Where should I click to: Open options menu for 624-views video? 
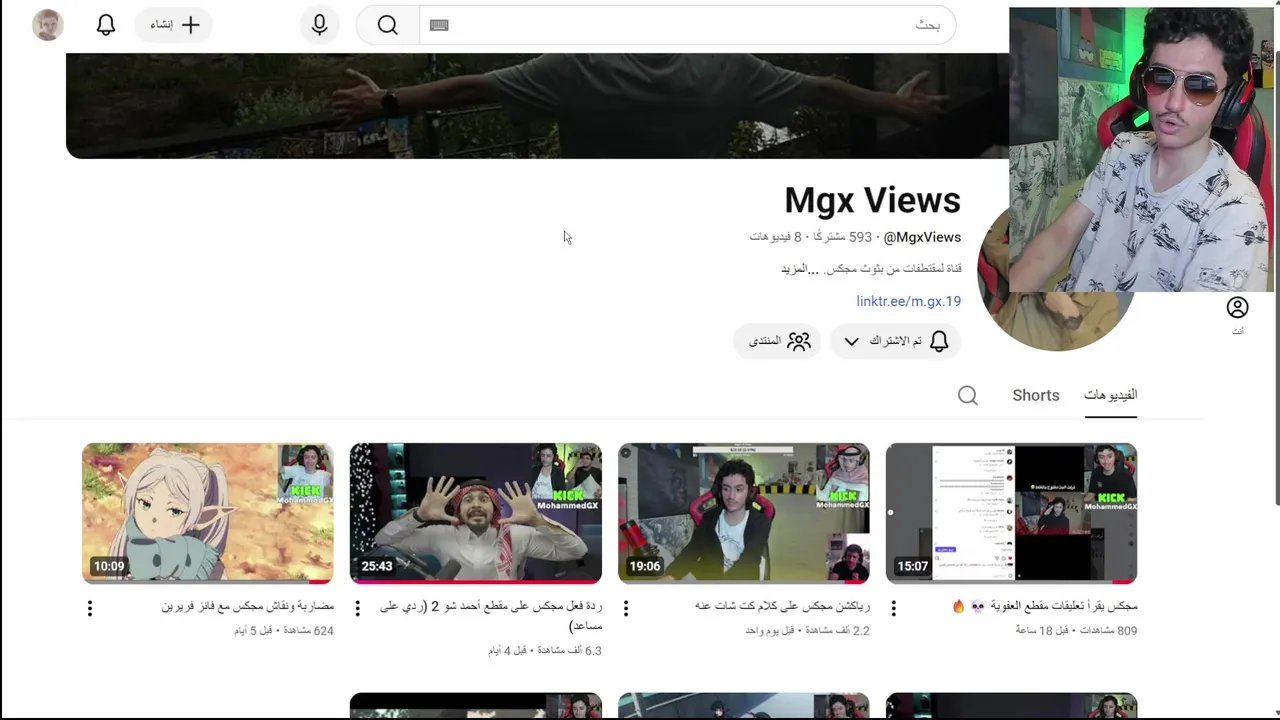point(90,608)
